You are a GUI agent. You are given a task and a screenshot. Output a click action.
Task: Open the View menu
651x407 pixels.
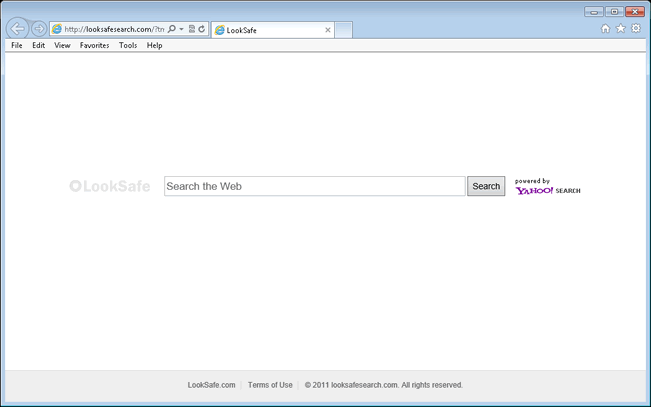(x=62, y=45)
